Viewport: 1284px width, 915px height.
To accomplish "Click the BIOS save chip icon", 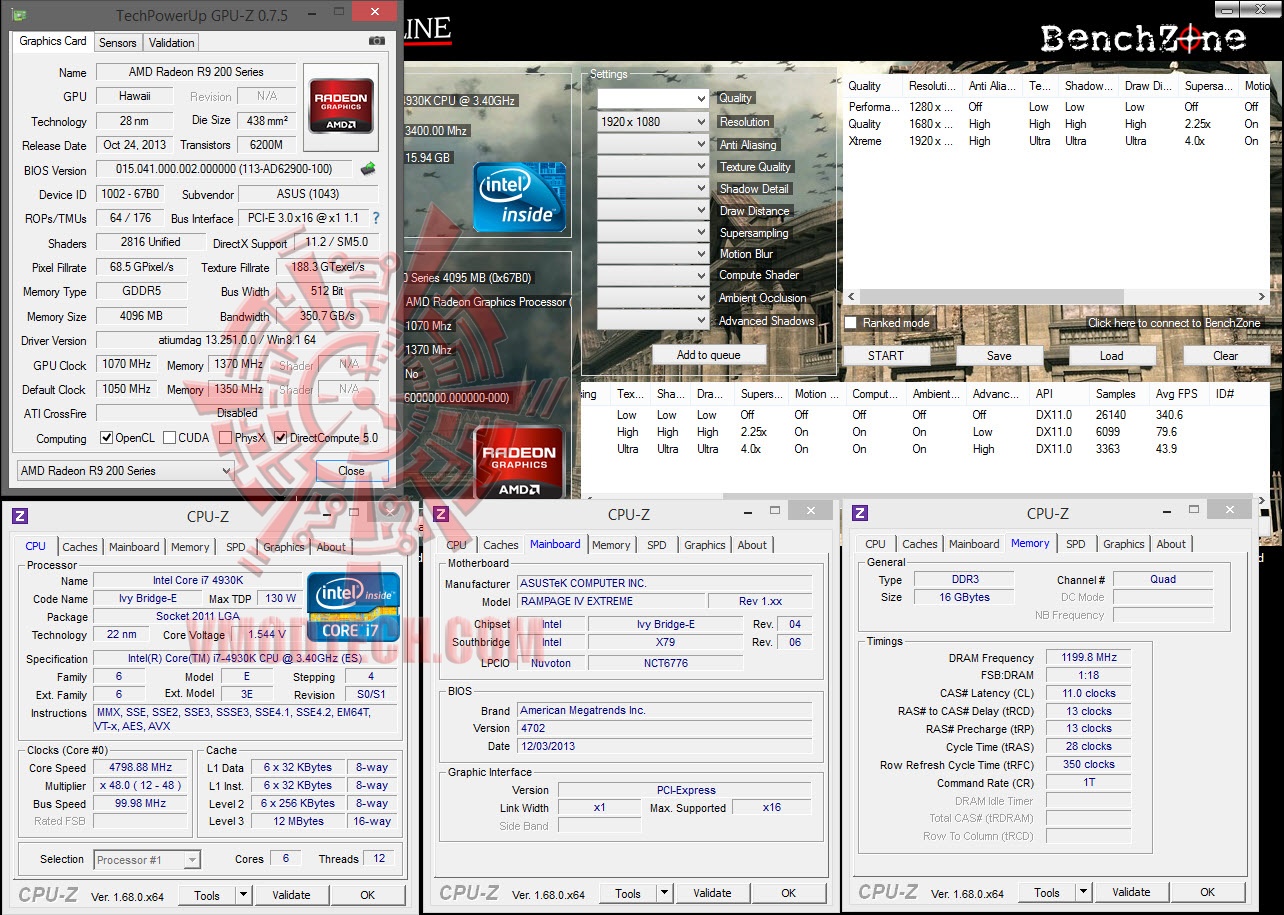I will coord(368,169).
